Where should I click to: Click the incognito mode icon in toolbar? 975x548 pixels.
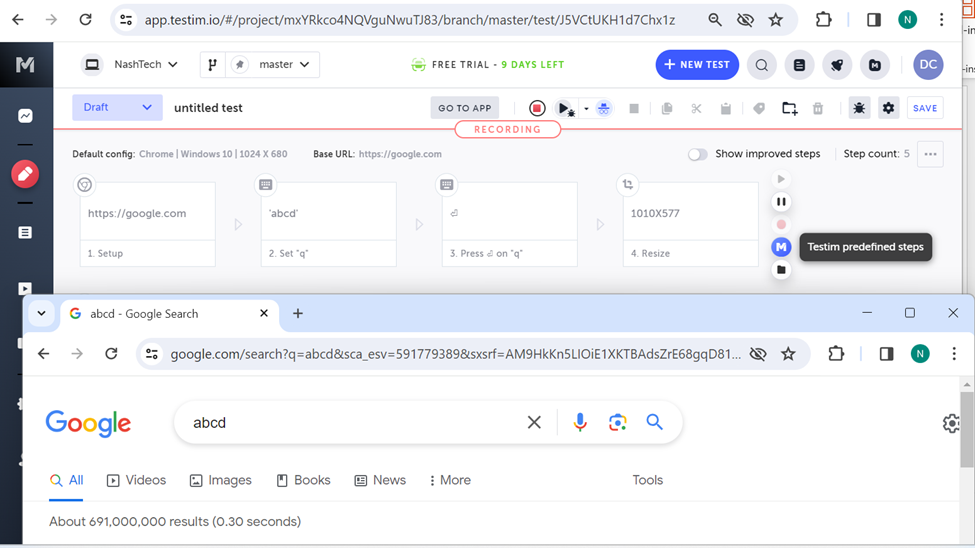click(603, 108)
